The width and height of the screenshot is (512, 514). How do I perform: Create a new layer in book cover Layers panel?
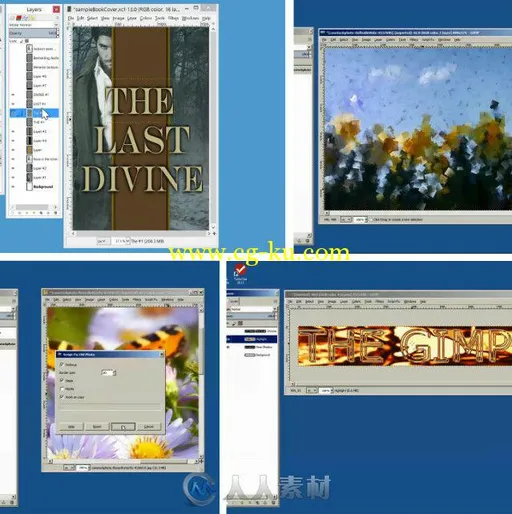(x=12, y=213)
